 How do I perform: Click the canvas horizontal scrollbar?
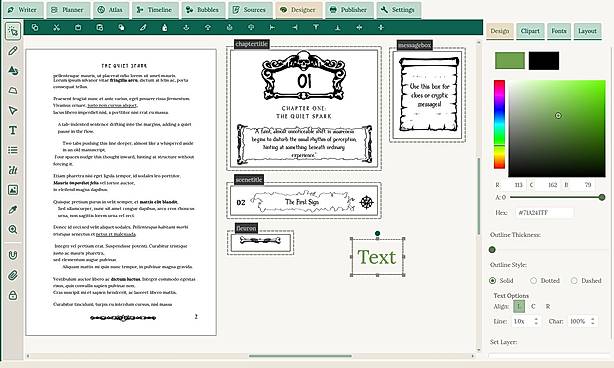300,356
